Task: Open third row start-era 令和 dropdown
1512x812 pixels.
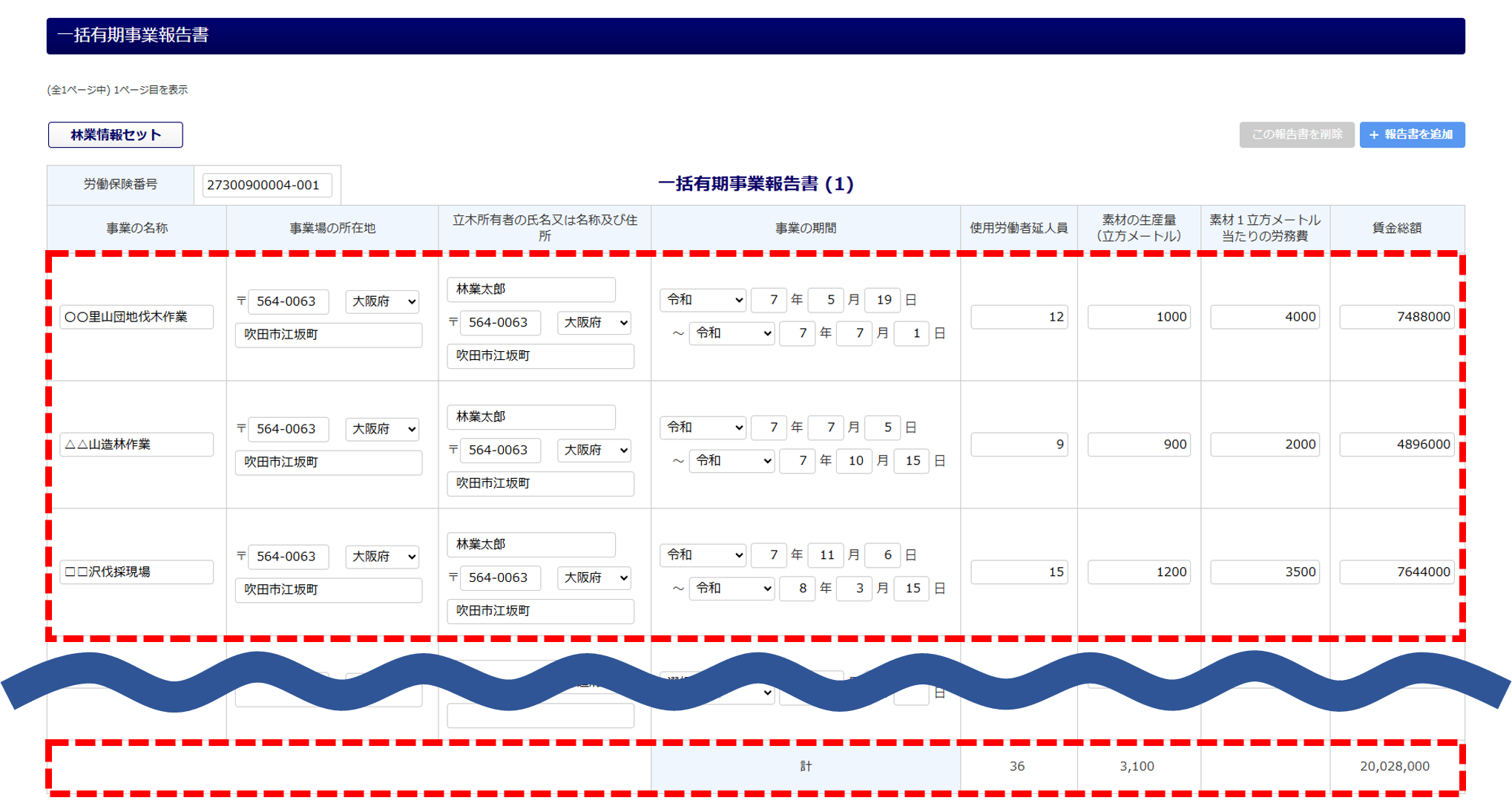Action: 703,555
